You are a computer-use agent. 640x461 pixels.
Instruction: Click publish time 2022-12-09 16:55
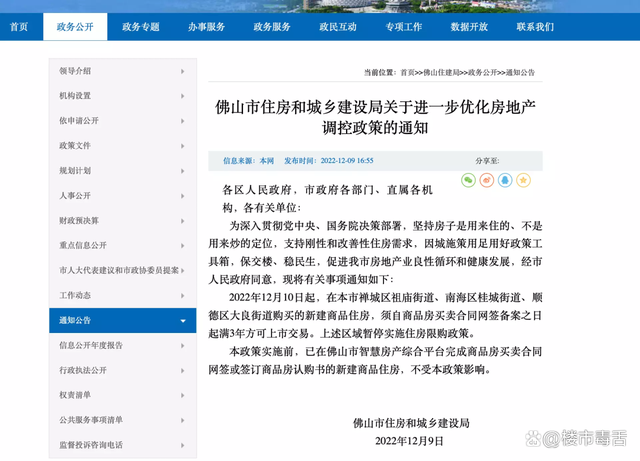pos(347,161)
